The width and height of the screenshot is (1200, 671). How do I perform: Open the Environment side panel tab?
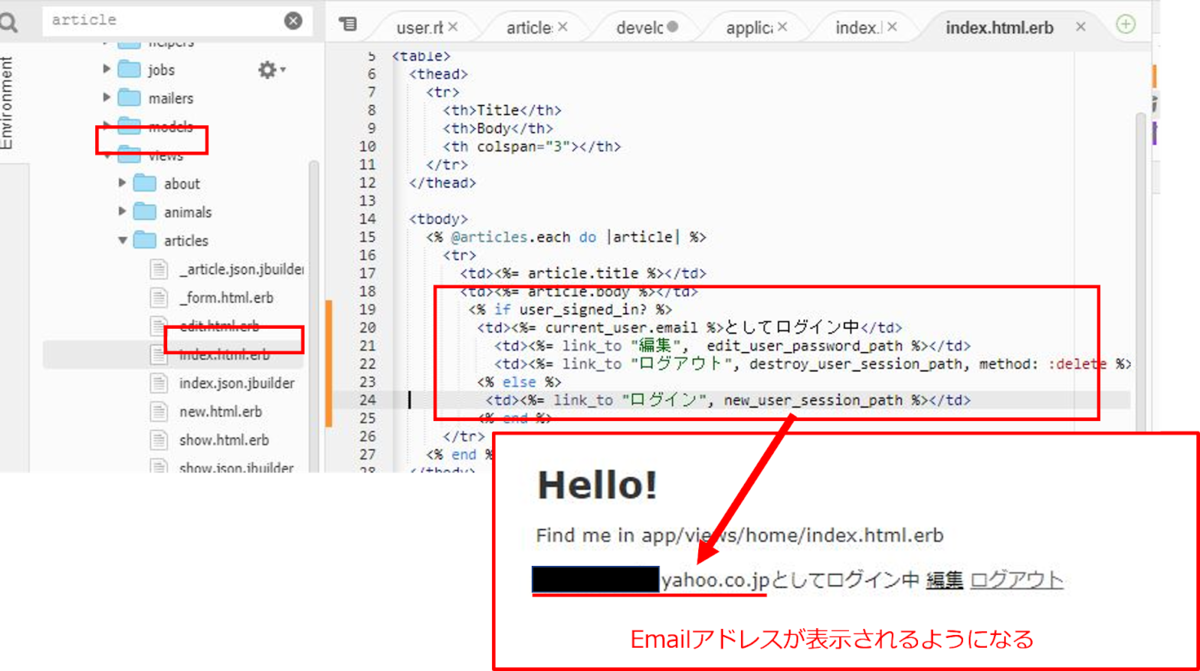(8, 103)
